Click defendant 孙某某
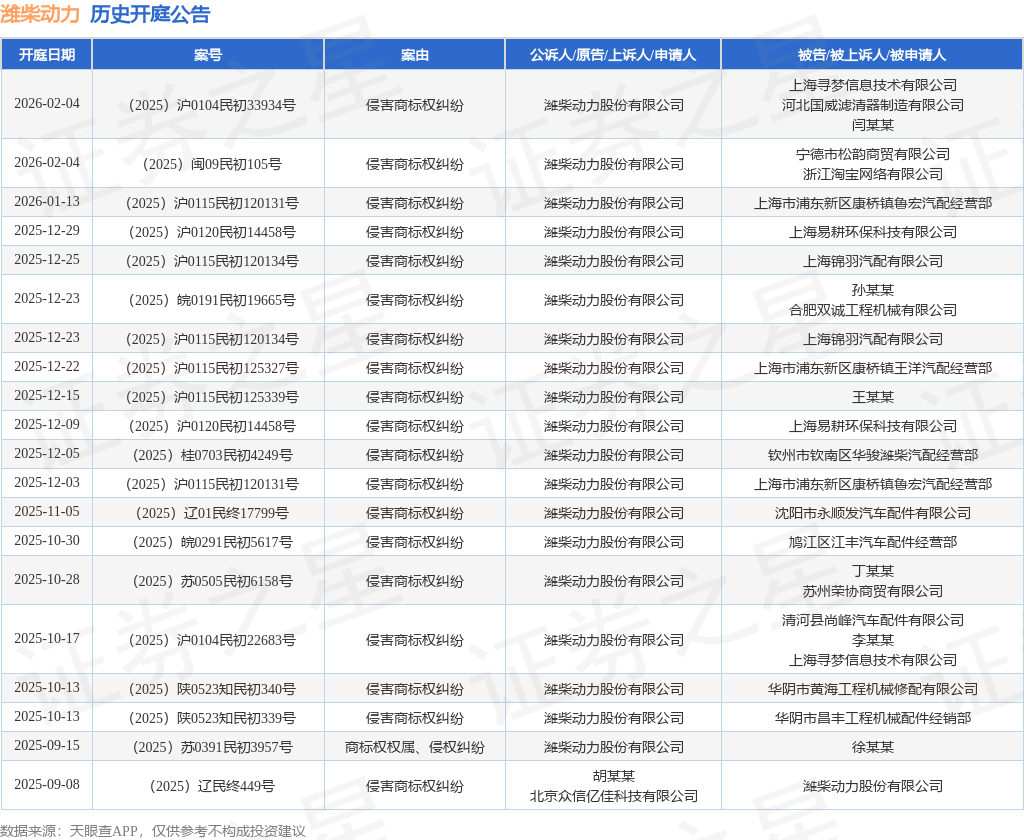Viewport: 1024px width, 840px height. pyautogui.click(x=873, y=290)
